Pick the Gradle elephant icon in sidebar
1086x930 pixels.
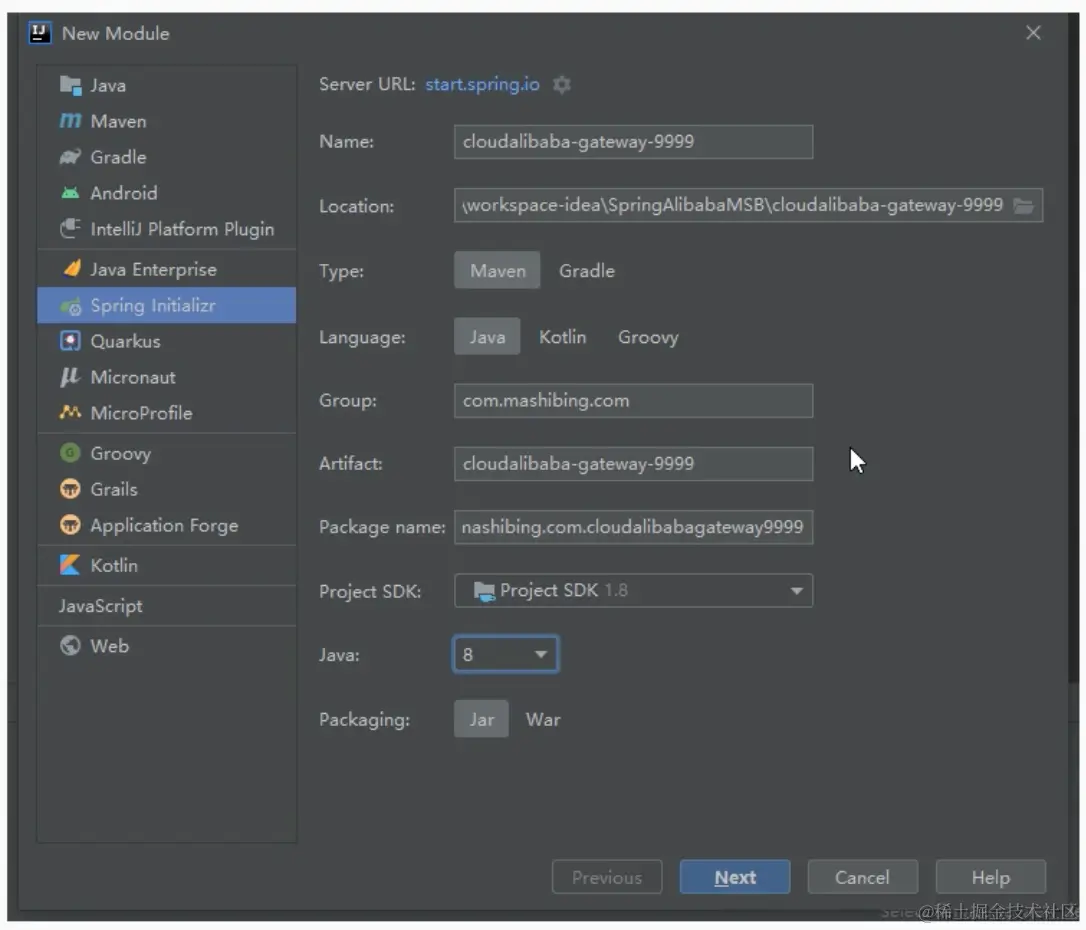pyautogui.click(x=70, y=157)
